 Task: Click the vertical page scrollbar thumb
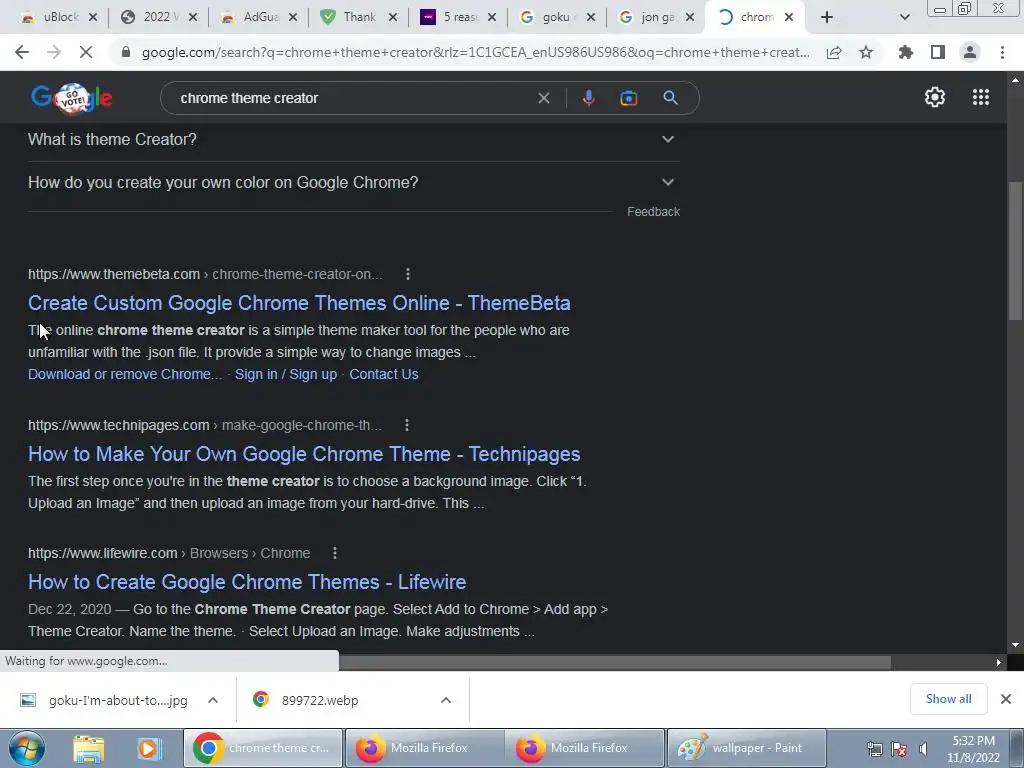[1015, 251]
